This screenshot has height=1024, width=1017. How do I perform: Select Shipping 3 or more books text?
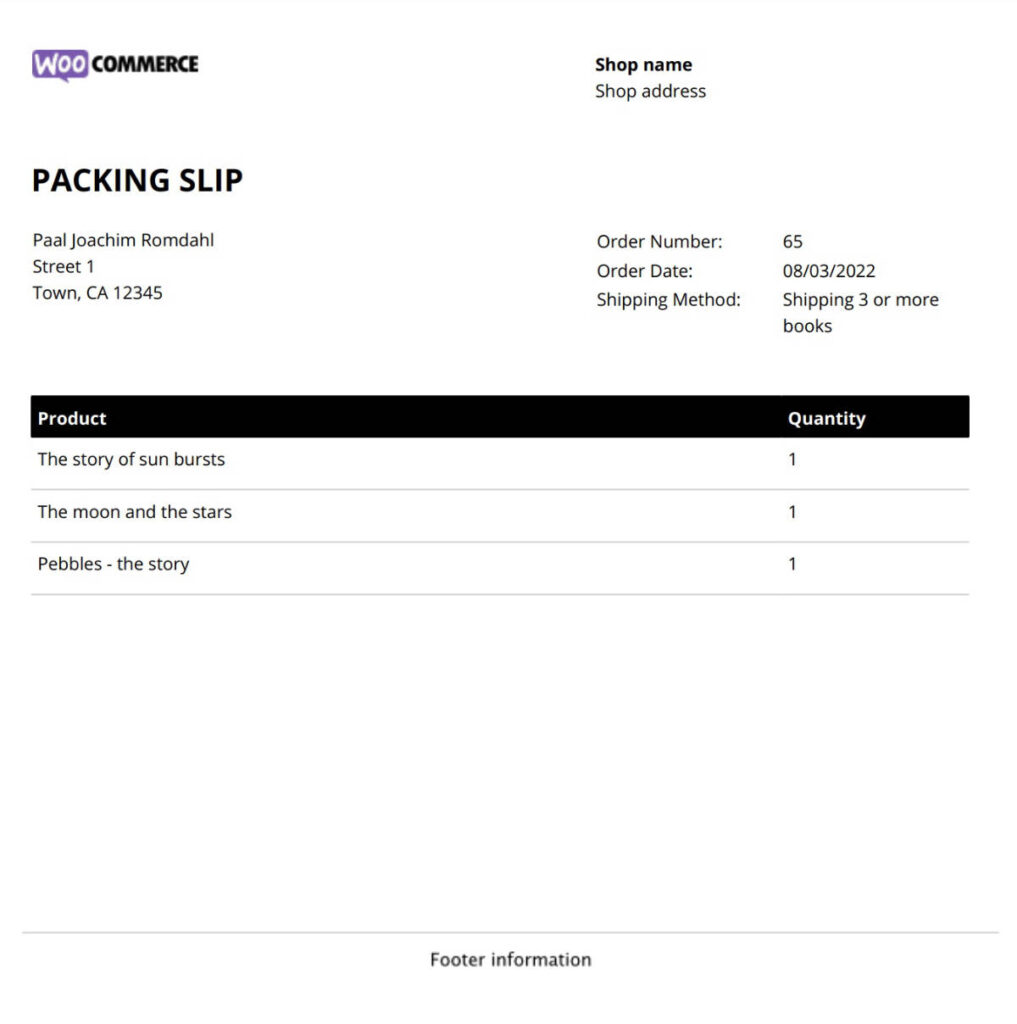click(860, 312)
